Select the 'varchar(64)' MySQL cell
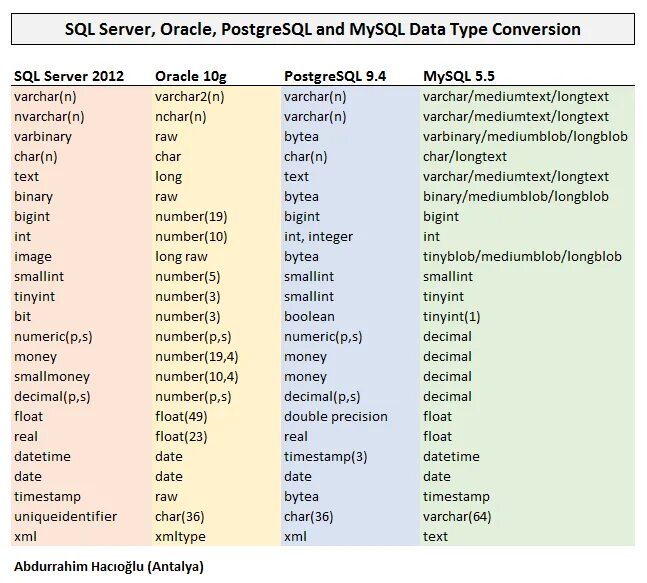647x583 pixels. click(457, 517)
